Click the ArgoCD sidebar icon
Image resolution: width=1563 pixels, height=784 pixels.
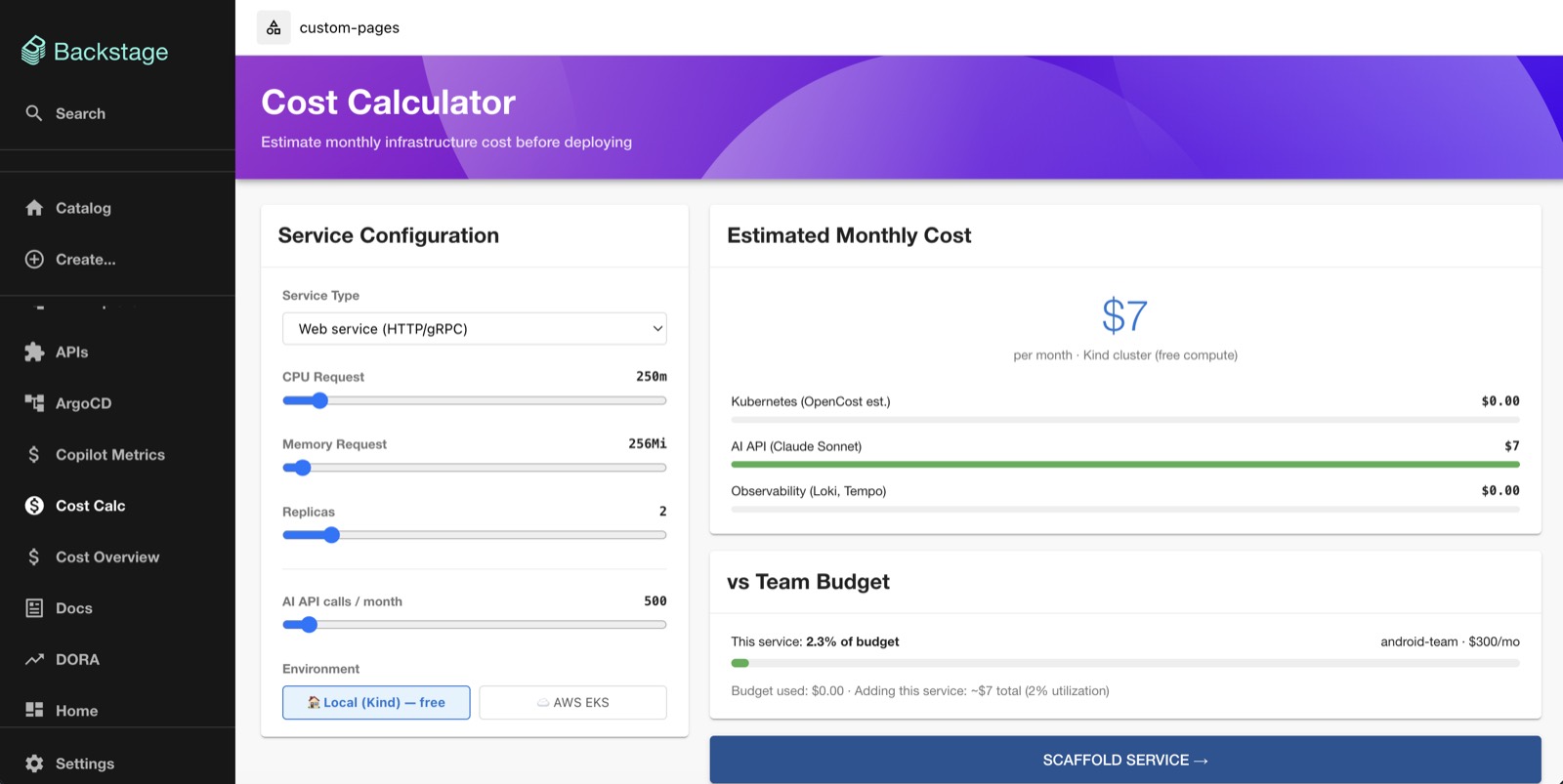click(x=34, y=403)
